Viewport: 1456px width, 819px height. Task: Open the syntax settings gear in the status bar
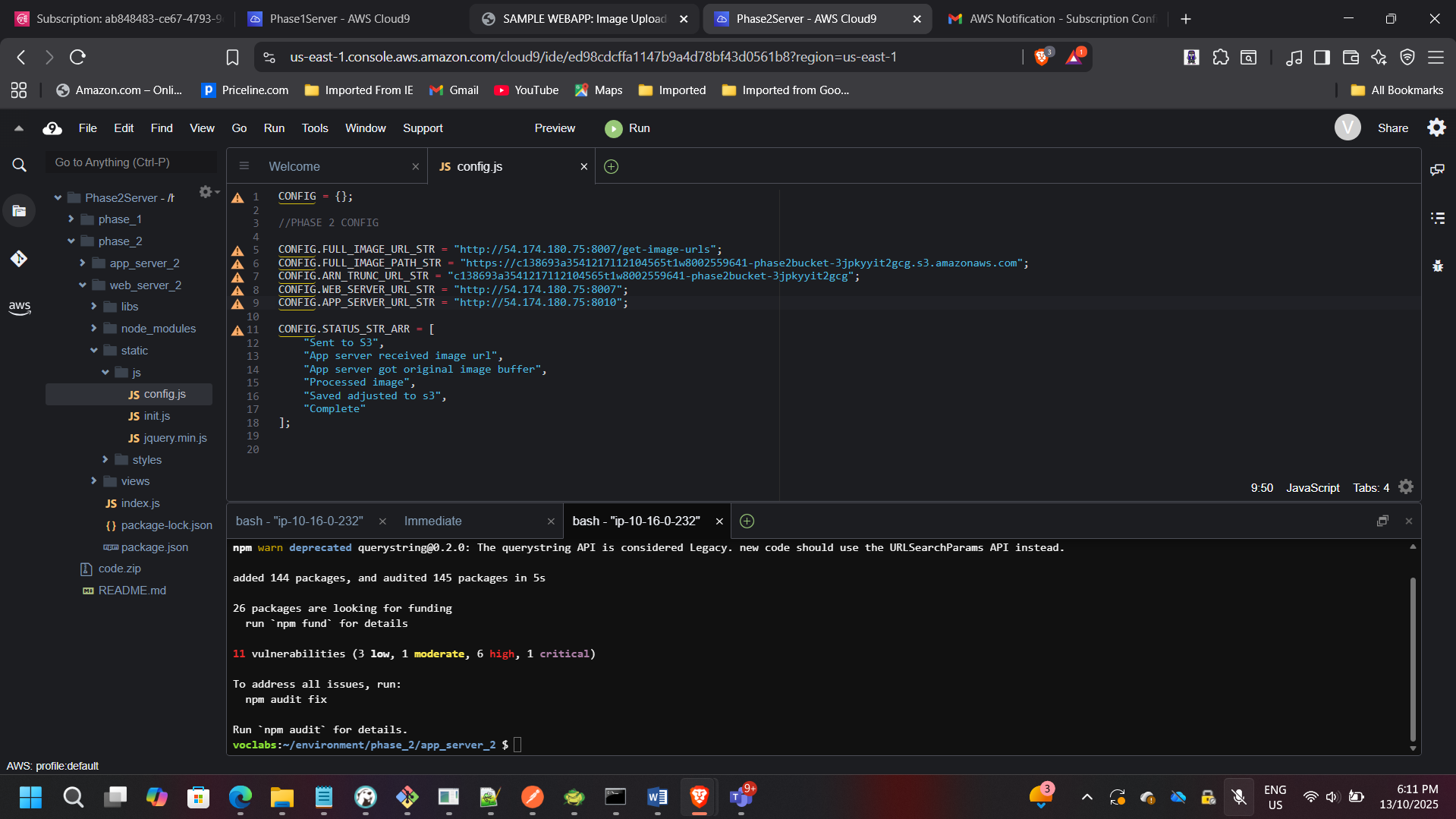[x=1406, y=487]
